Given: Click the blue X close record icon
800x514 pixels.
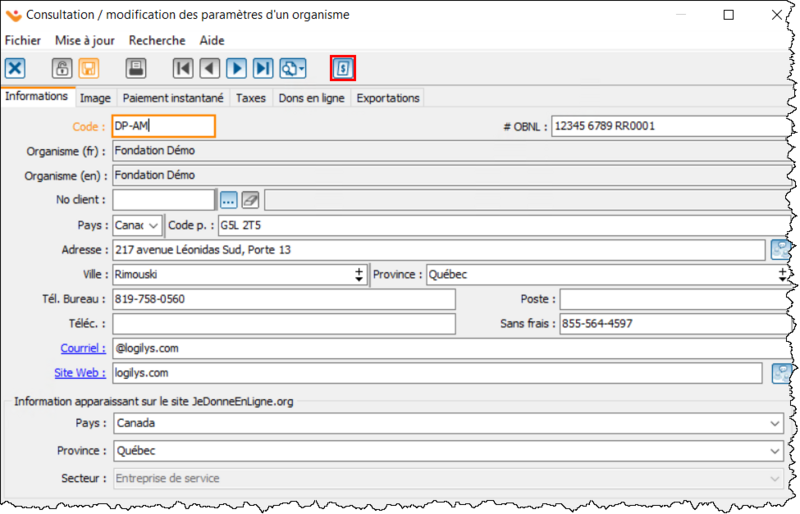Looking at the screenshot, I should pyautogui.click(x=15, y=68).
